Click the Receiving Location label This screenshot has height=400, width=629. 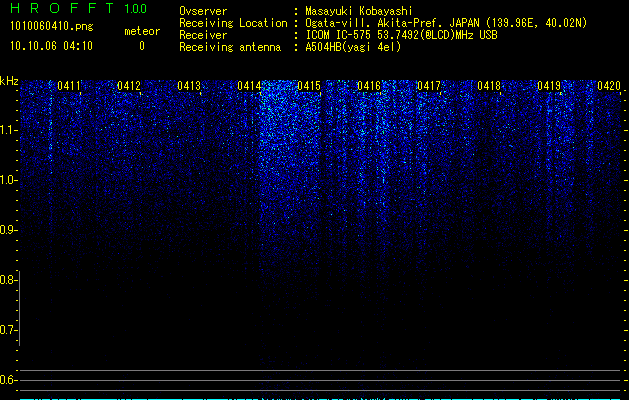[x=233, y=23]
